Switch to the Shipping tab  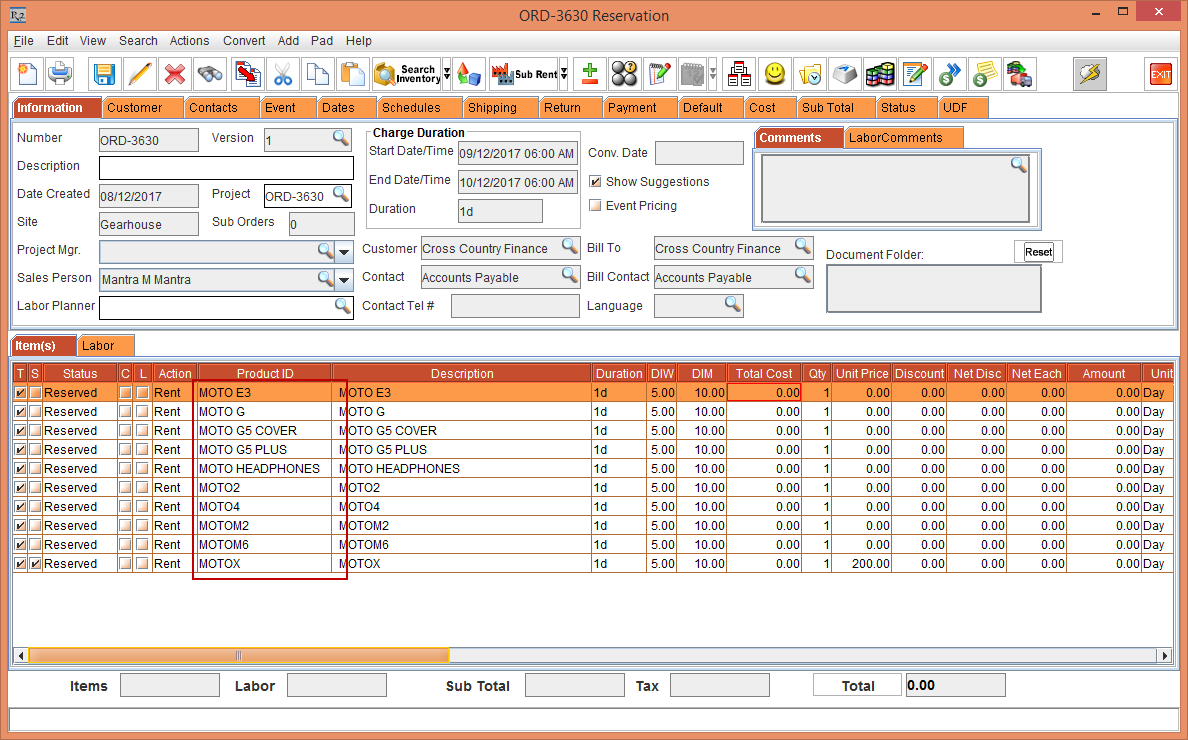492,108
